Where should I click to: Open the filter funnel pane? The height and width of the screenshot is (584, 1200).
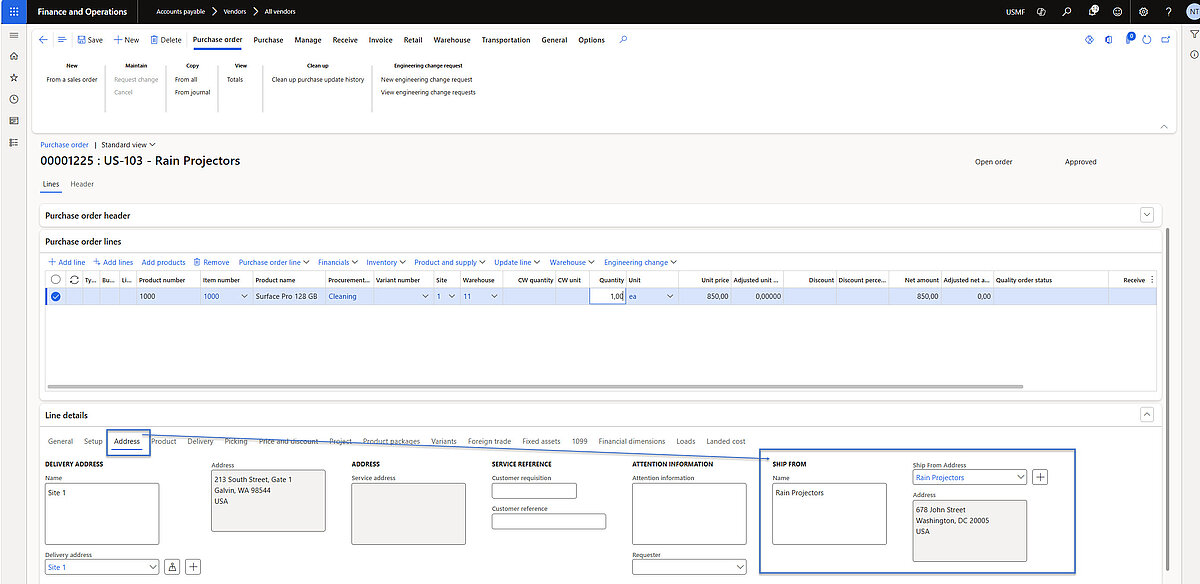pos(1194,35)
